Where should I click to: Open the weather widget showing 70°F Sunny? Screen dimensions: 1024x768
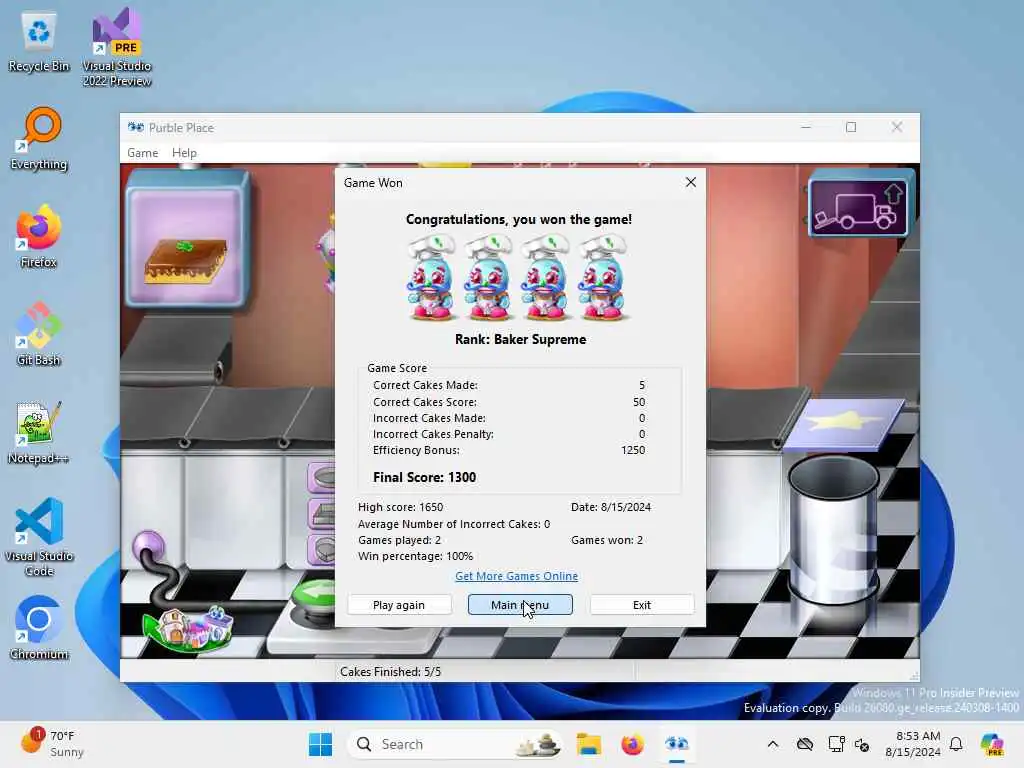[52, 744]
